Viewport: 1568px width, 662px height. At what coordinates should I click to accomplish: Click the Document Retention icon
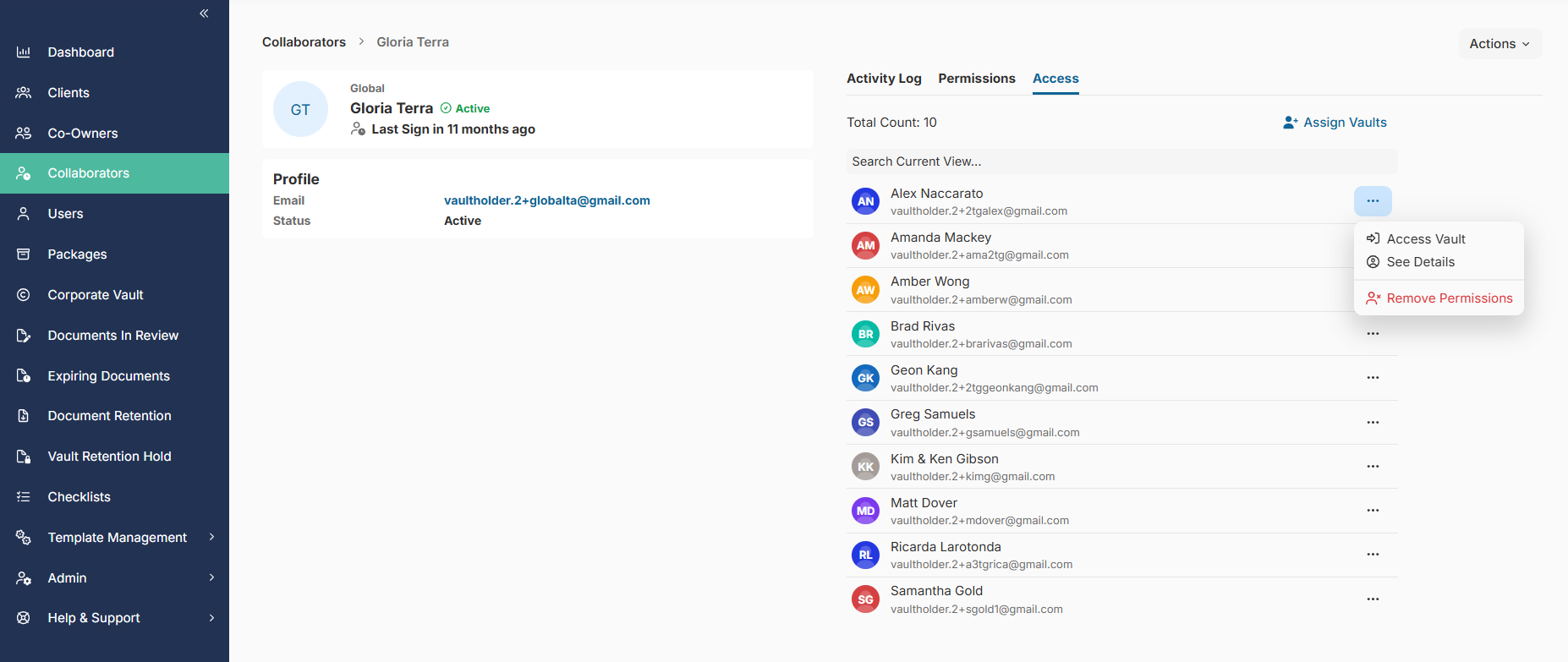(24, 416)
